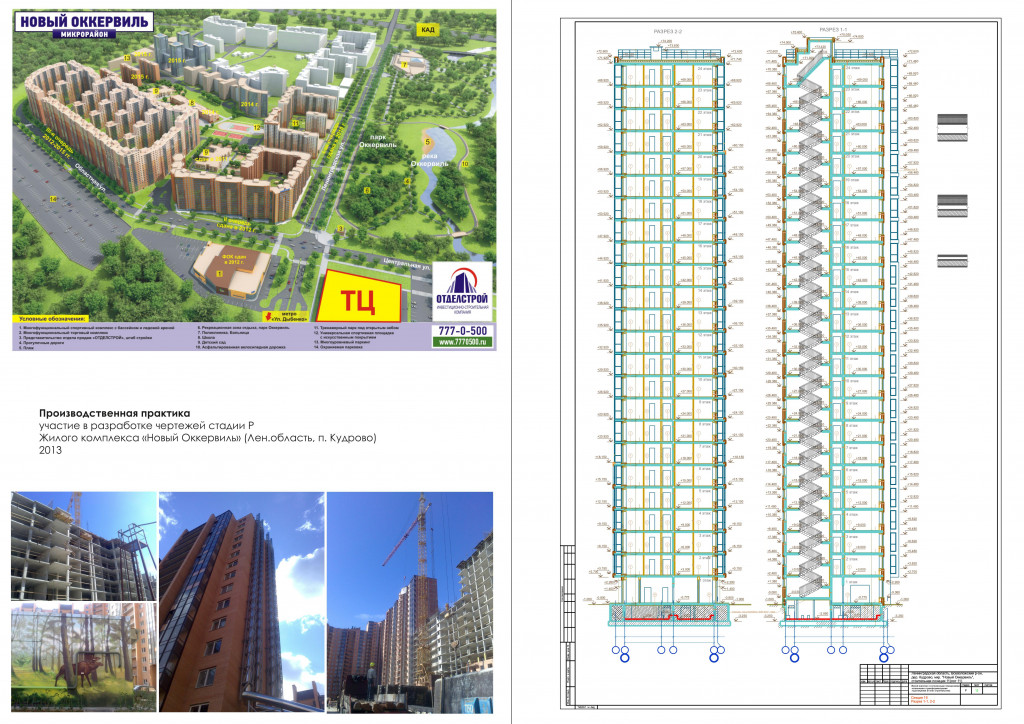1024x724 pixels.
Task: Click yellow marker 7 near КАД
Action: click(405, 65)
